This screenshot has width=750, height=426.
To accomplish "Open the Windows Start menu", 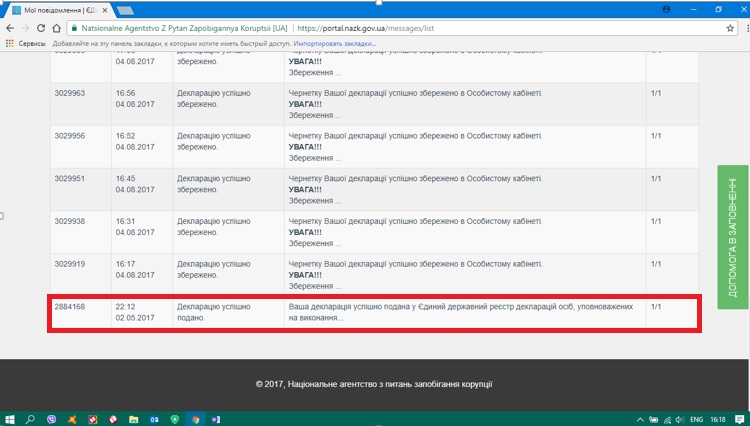I will [9, 418].
